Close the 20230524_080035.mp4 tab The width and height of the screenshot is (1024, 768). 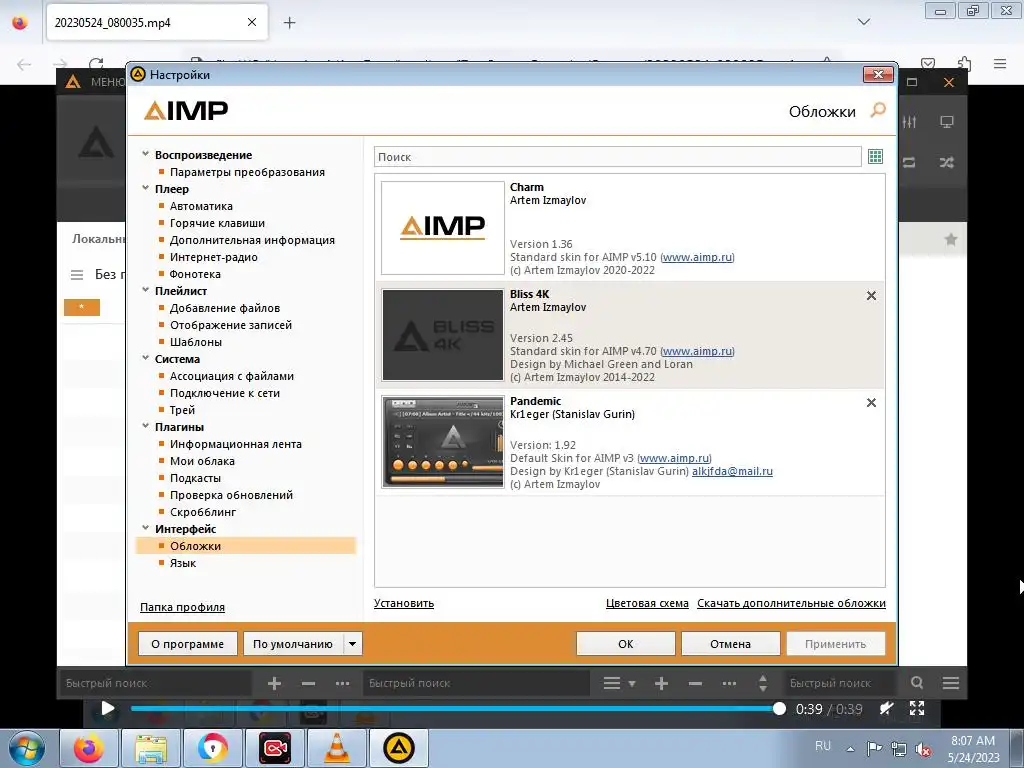252,22
